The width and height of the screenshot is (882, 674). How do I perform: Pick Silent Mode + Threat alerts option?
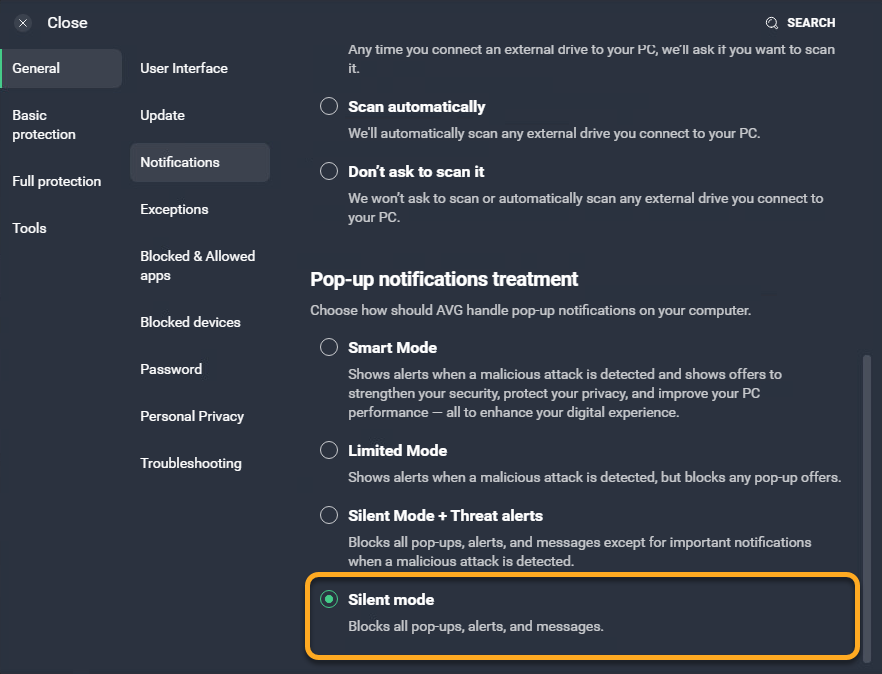coord(329,515)
